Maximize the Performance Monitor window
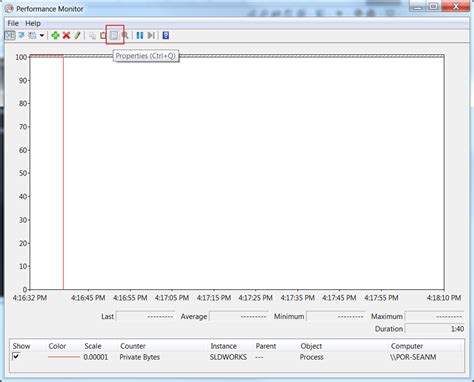The width and height of the screenshot is (474, 382). point(433,6)
